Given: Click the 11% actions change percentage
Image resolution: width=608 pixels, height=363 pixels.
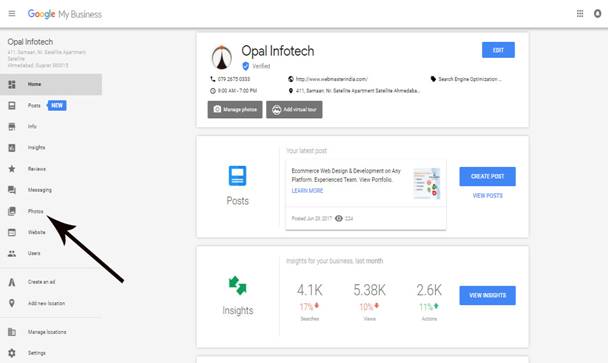Looking at the screenshot, I should pos(426,307).
